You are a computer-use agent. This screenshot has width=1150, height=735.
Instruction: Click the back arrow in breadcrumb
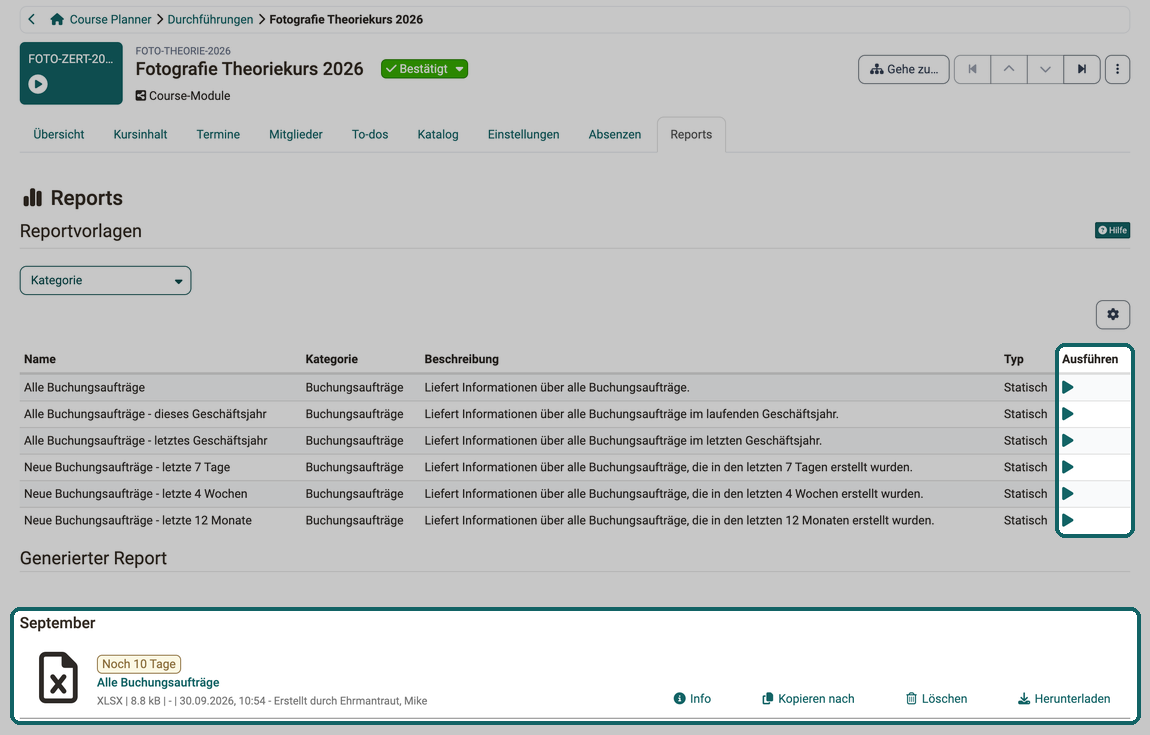pyautogui.click(x=32, y=20)
